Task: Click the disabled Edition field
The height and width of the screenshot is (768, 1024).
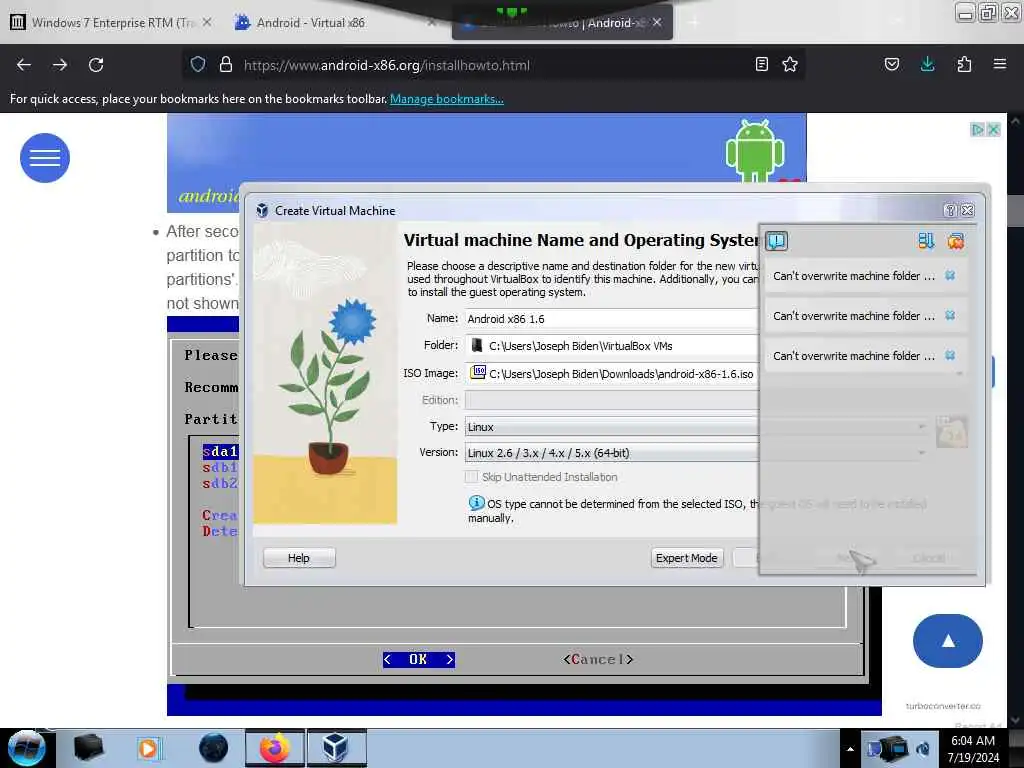Action: (612, 400)
